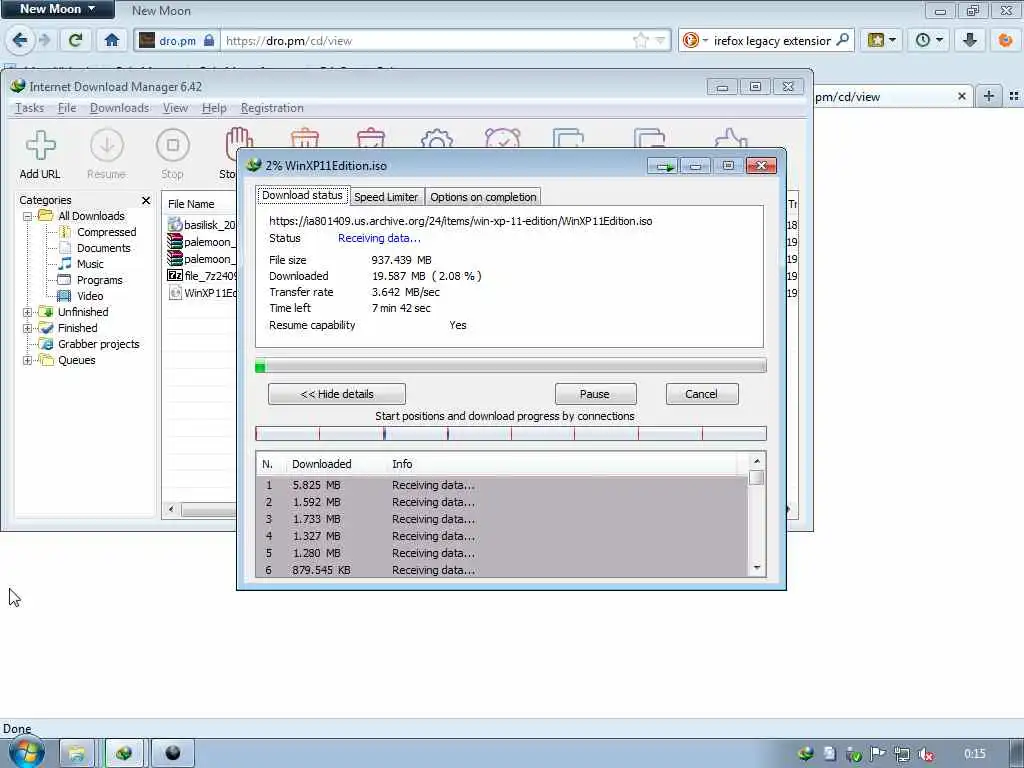Select the Download status tab
The height and width of the screenshot is (768, 1024).
(x=302, y=195)
